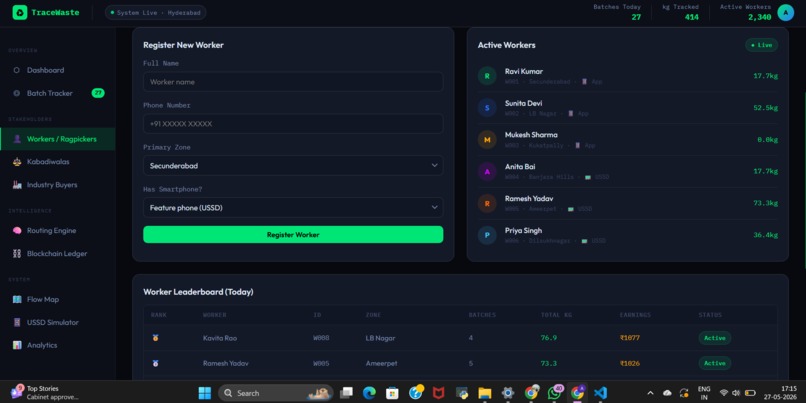806x403 pixels.
Task: Click Active status badge for Kavita Rao
Action: (715, 338)
